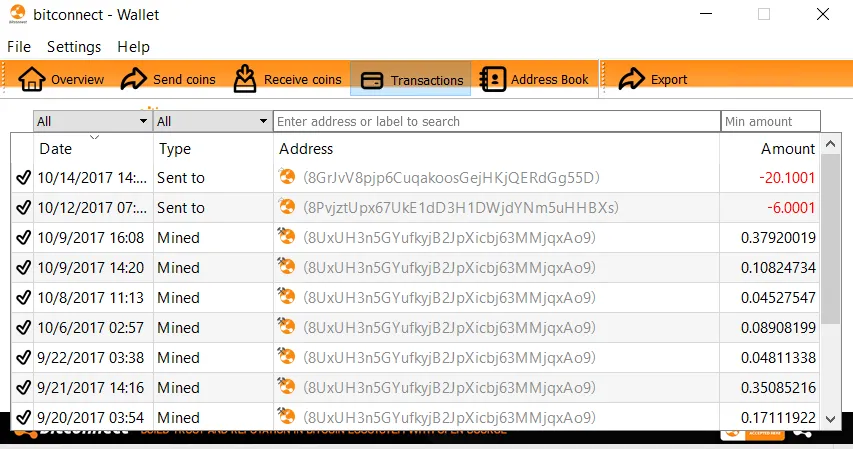Click the address or label search field

497,121
